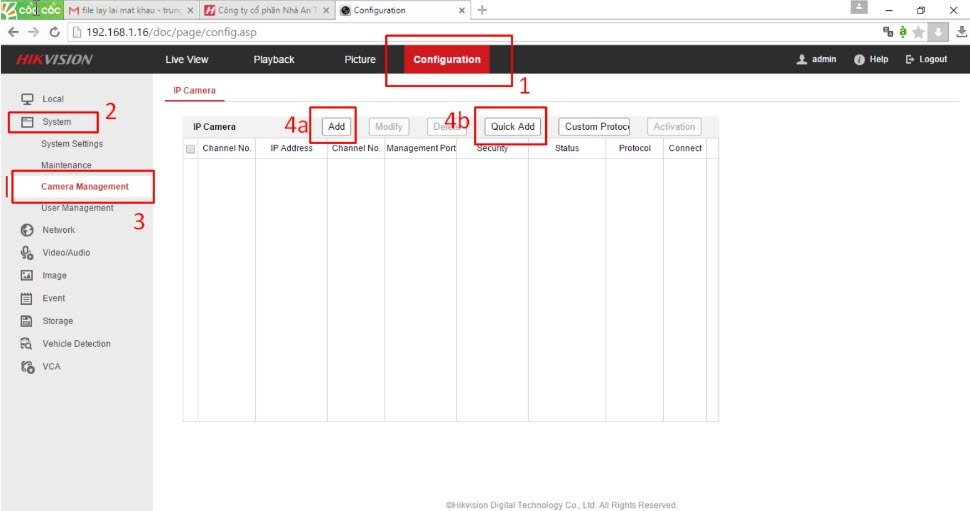Toggle the select-all checkbox in camera table
Viewport: 970px width, 511px height.
point(190,149)
